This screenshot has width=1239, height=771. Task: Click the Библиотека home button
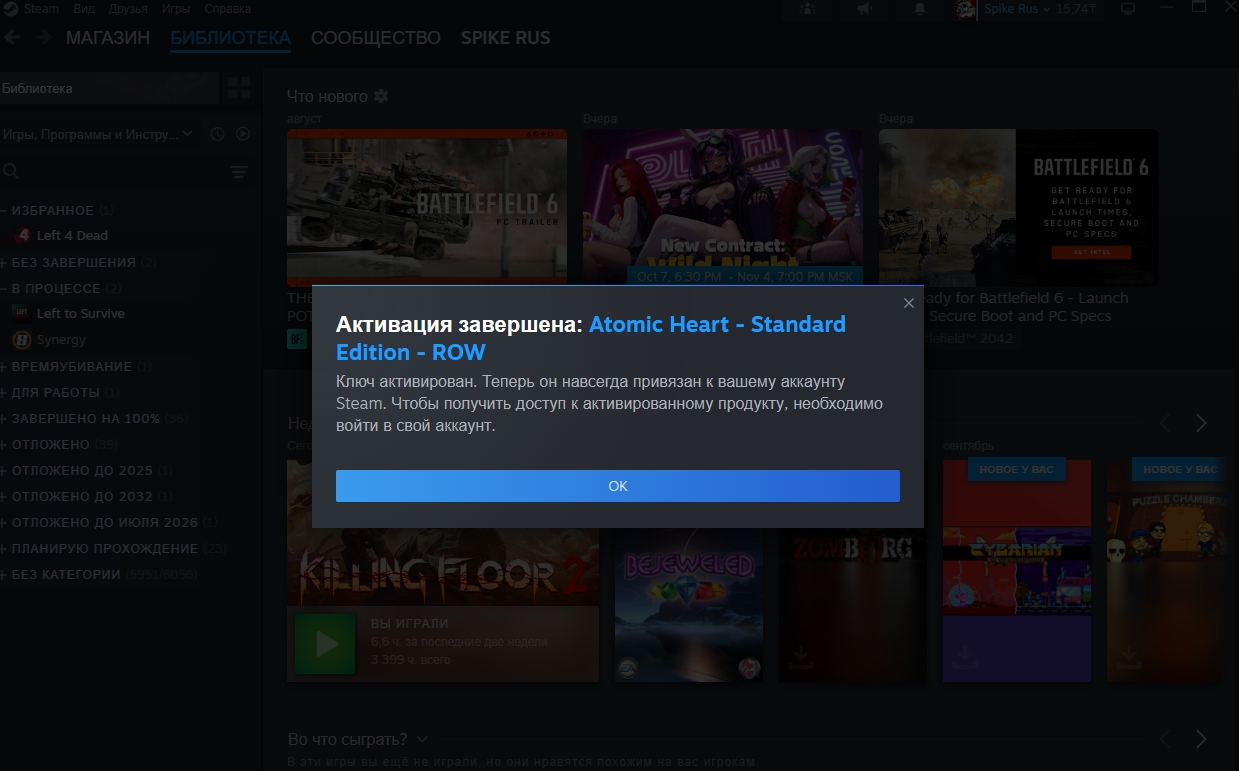pos(109,89)
